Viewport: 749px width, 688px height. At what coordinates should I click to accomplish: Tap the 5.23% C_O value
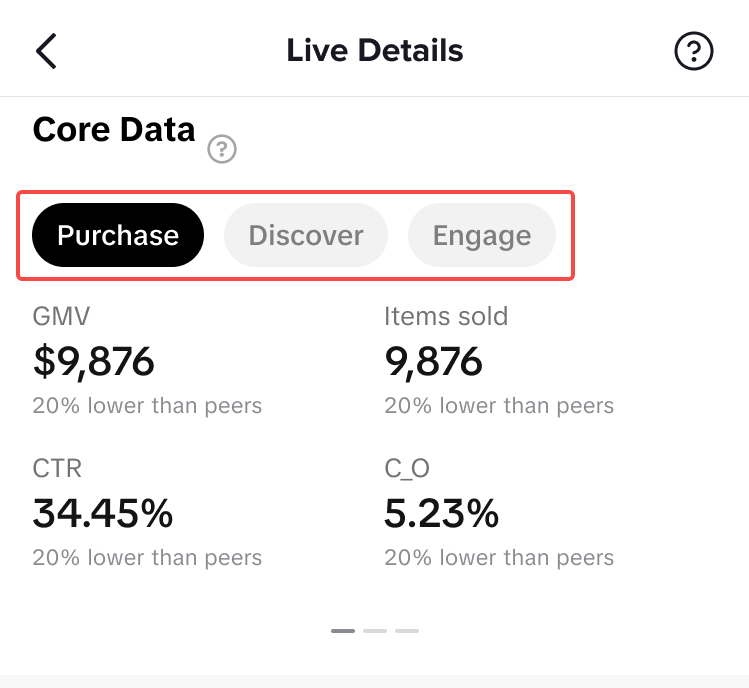click(x=441, y=514)
